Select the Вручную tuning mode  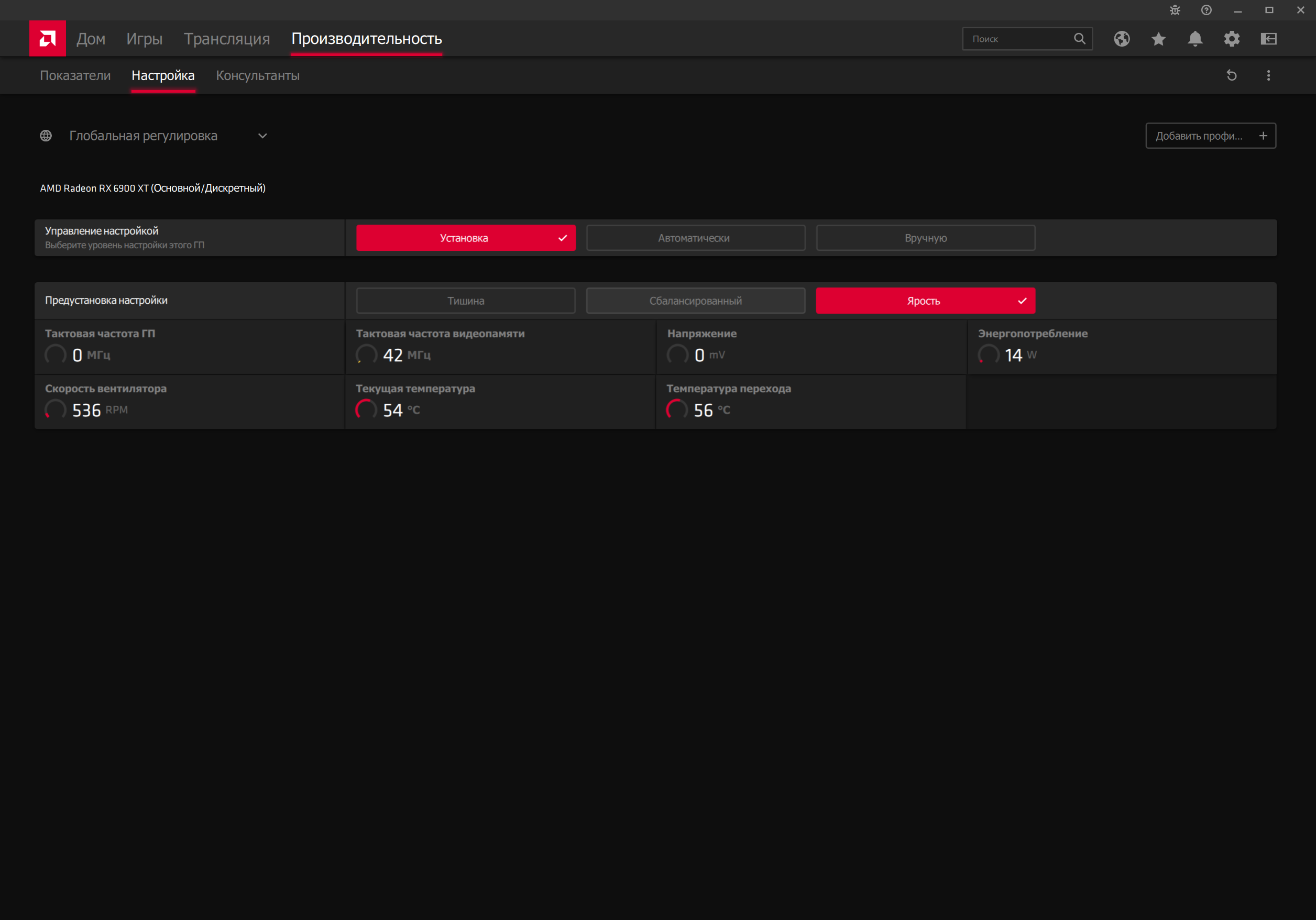(925, 238)
